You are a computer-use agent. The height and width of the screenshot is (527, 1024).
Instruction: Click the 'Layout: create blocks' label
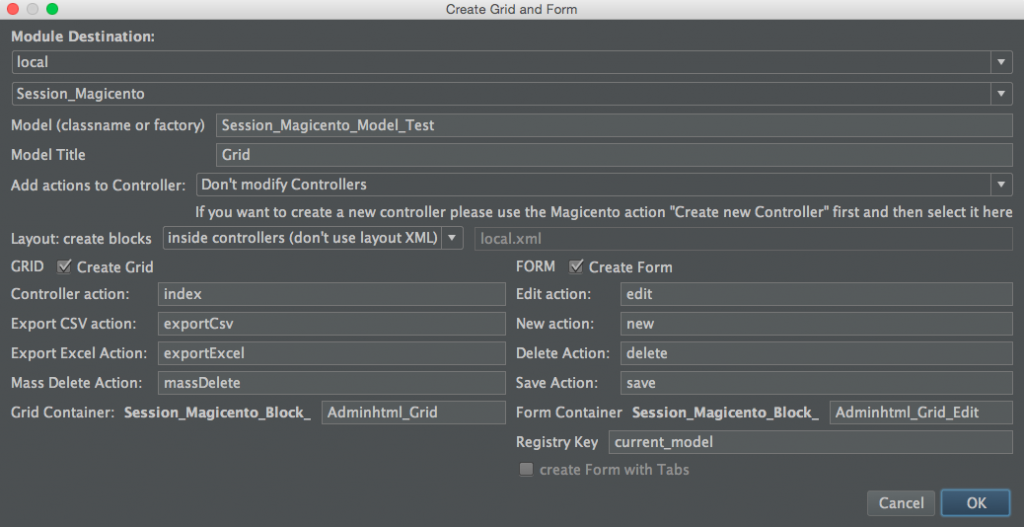coord(82,238)
